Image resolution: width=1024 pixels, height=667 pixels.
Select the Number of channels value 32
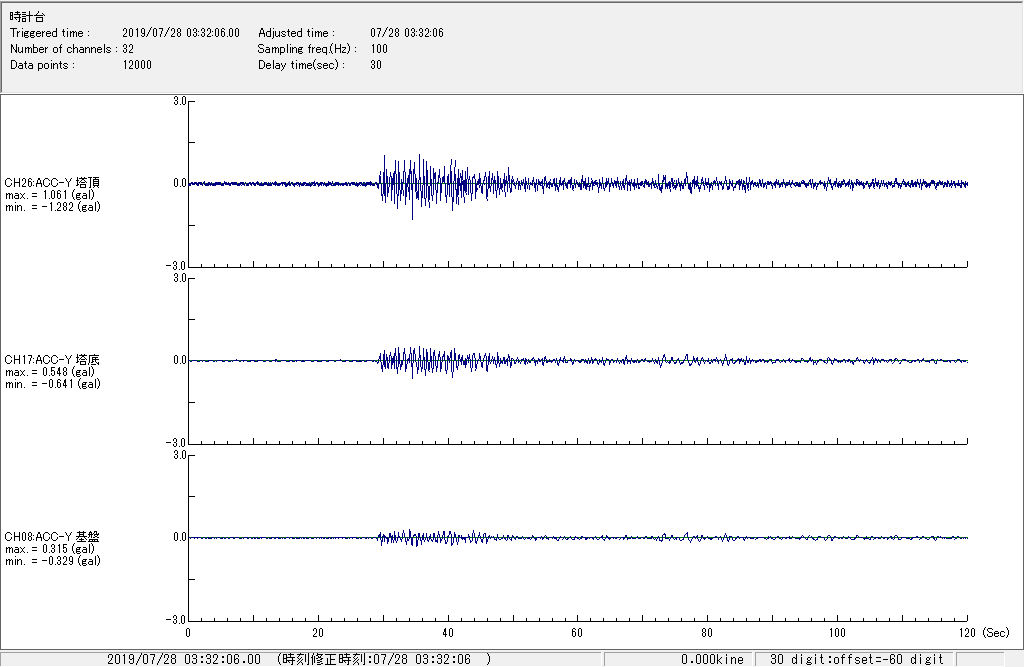[128, 49]
